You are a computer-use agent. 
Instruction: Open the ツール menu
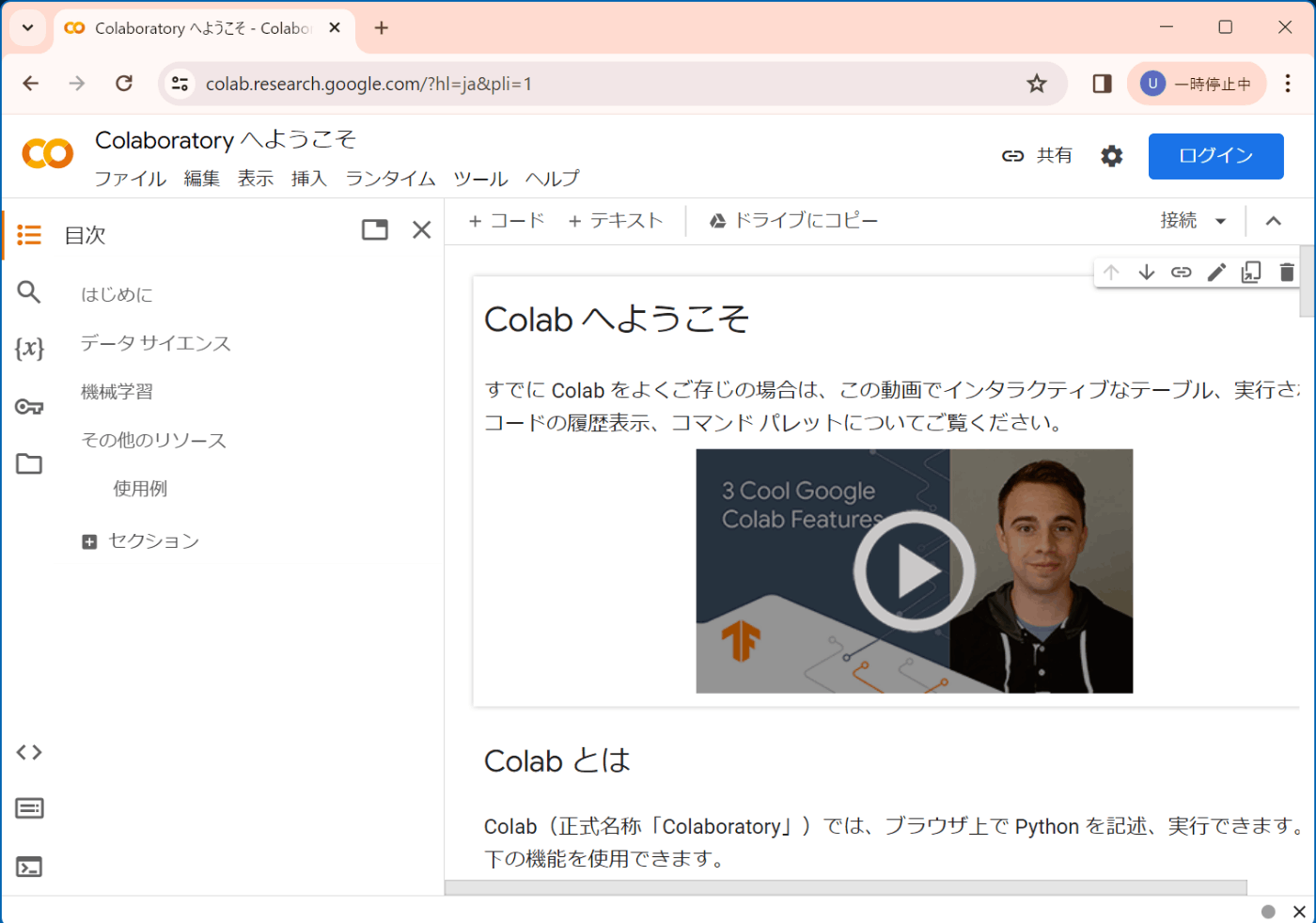[481, 179]
